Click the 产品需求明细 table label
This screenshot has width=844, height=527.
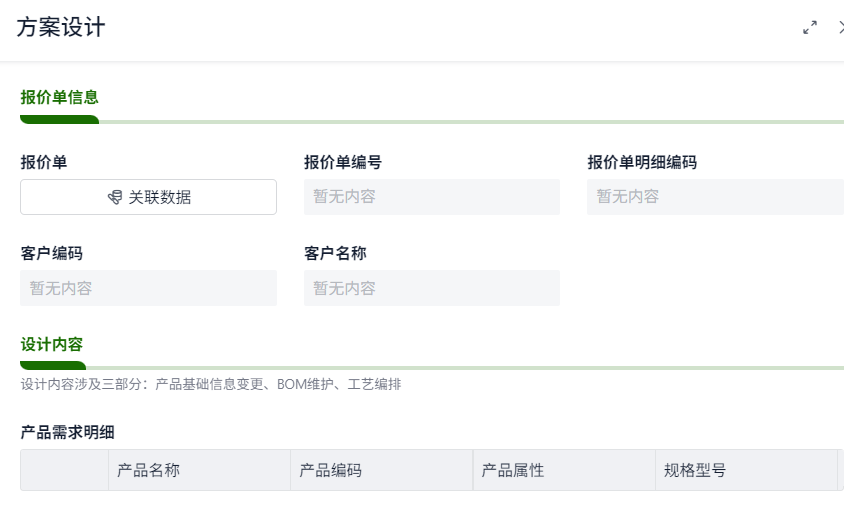[x=67, y=432]
